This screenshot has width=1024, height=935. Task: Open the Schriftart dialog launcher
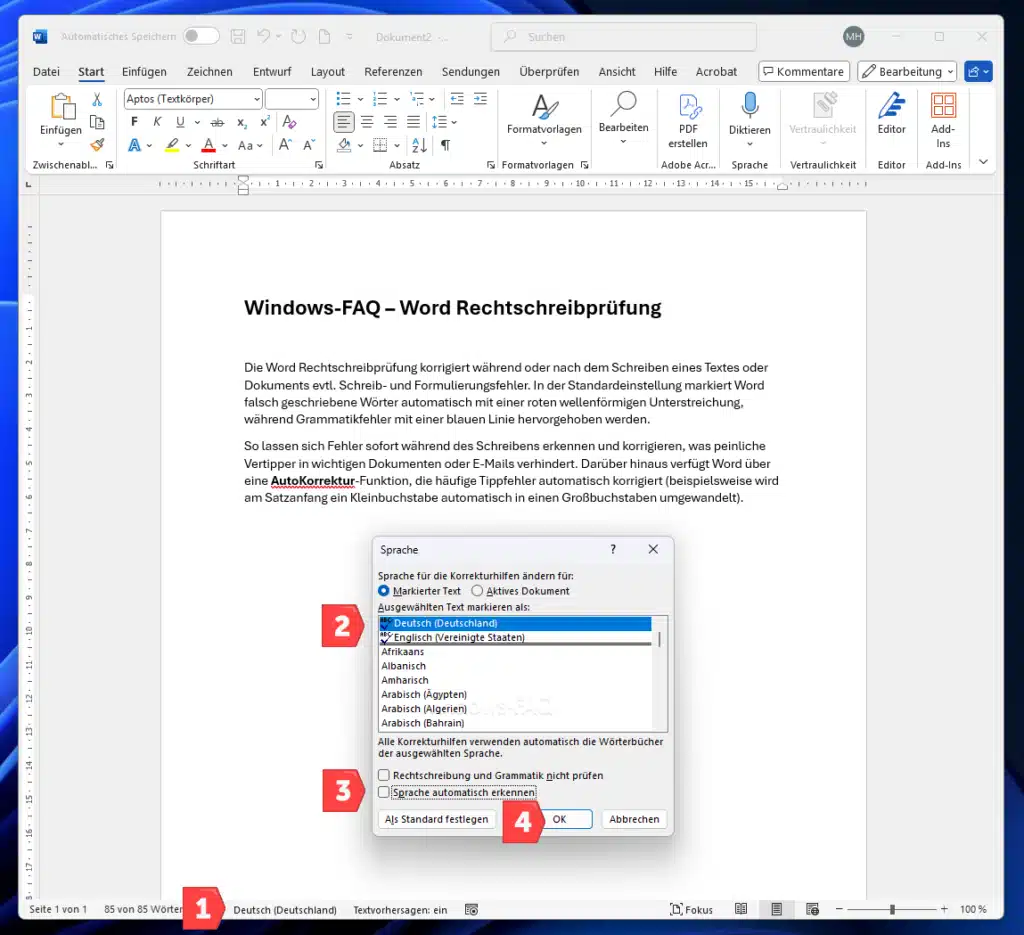[x=319, y=165]
